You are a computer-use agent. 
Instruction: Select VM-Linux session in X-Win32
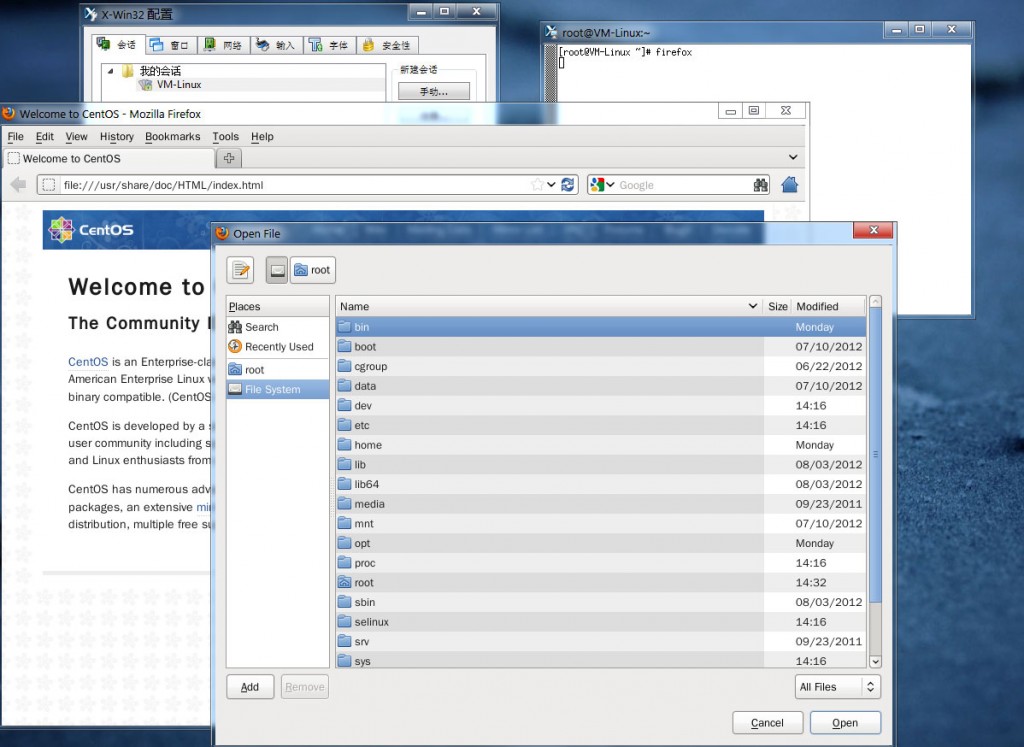pos(179,84)
